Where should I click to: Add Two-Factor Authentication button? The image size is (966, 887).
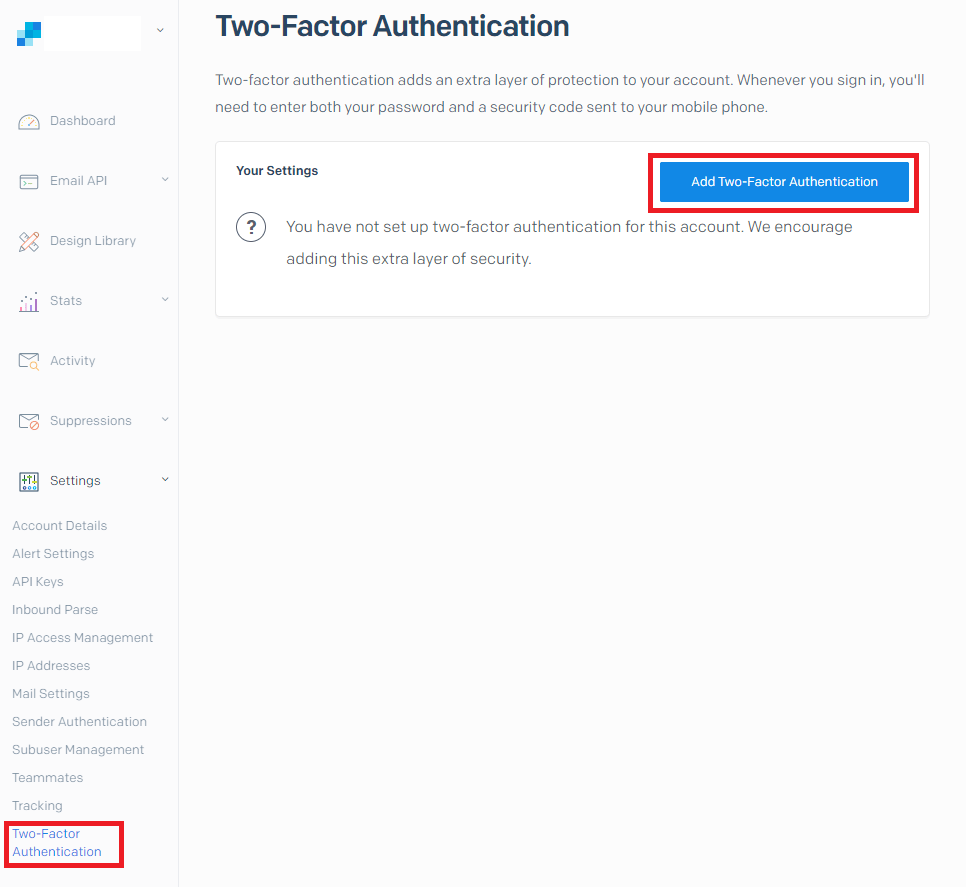click(784, 182)
